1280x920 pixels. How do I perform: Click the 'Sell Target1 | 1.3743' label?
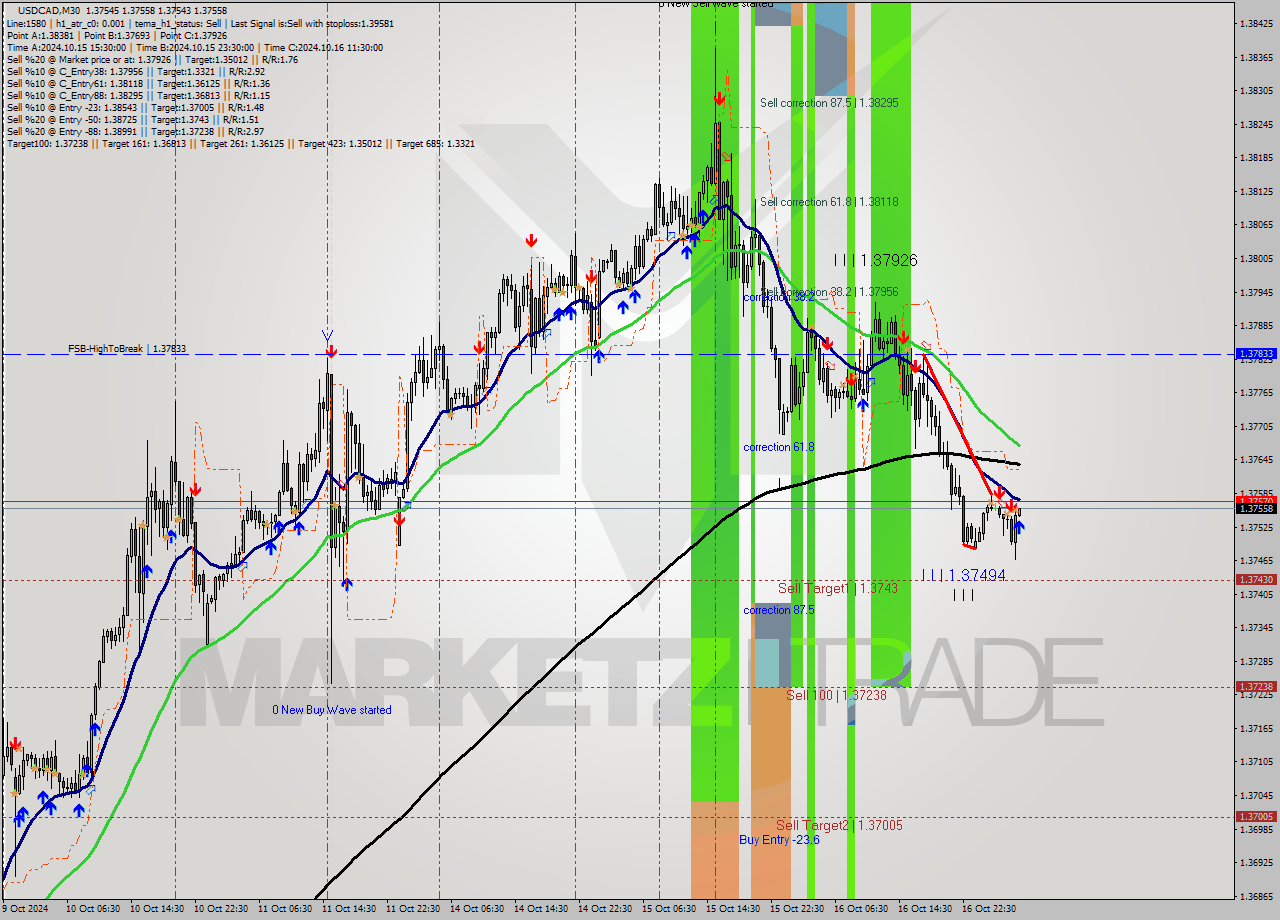click(838, 588)
